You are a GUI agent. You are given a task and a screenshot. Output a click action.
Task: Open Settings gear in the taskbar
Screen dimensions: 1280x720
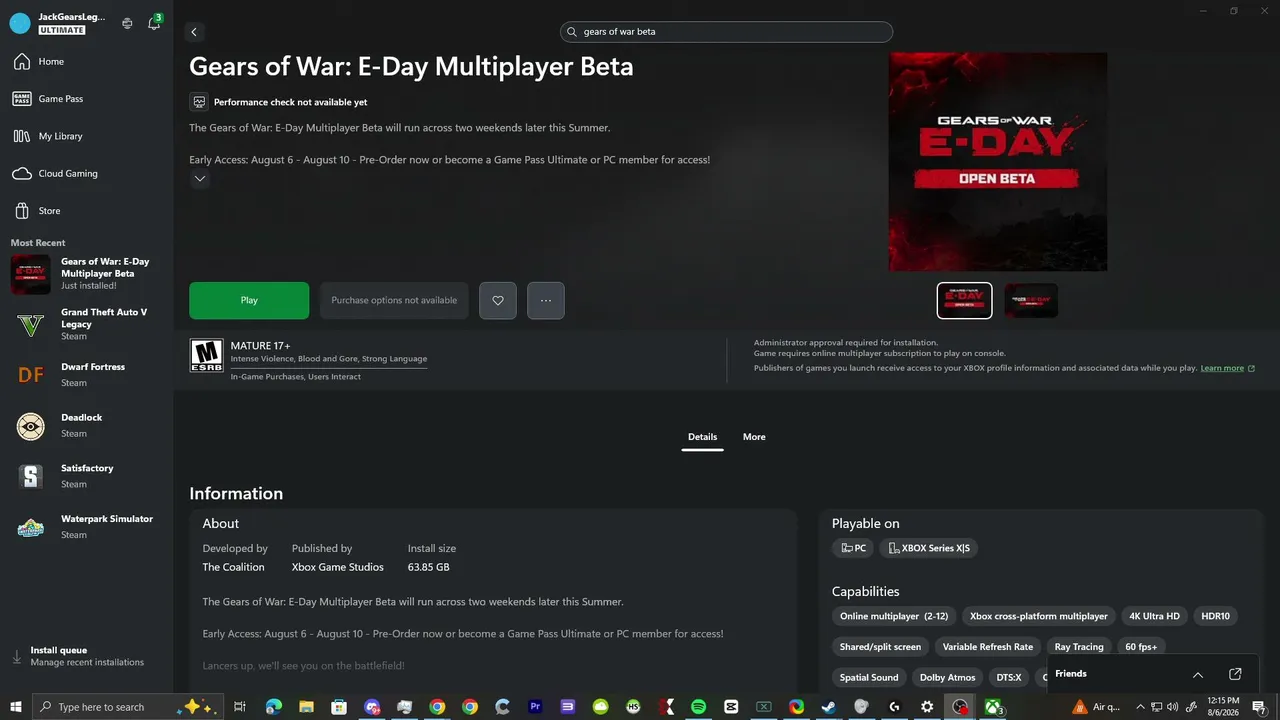[x=927, y=707]
